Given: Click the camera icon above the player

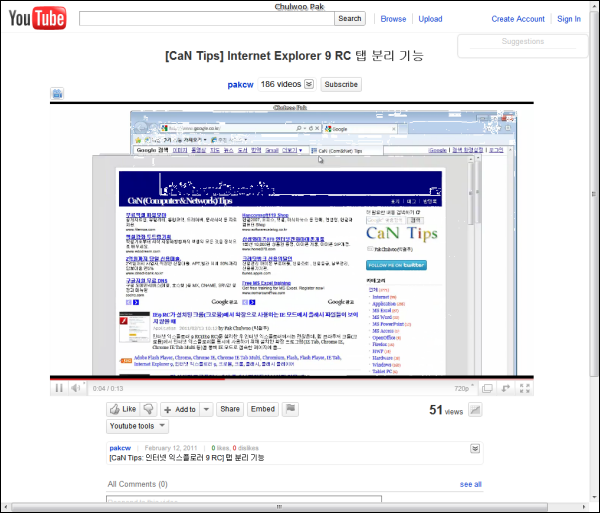Looking at the screenshot, I should point(57,93).
